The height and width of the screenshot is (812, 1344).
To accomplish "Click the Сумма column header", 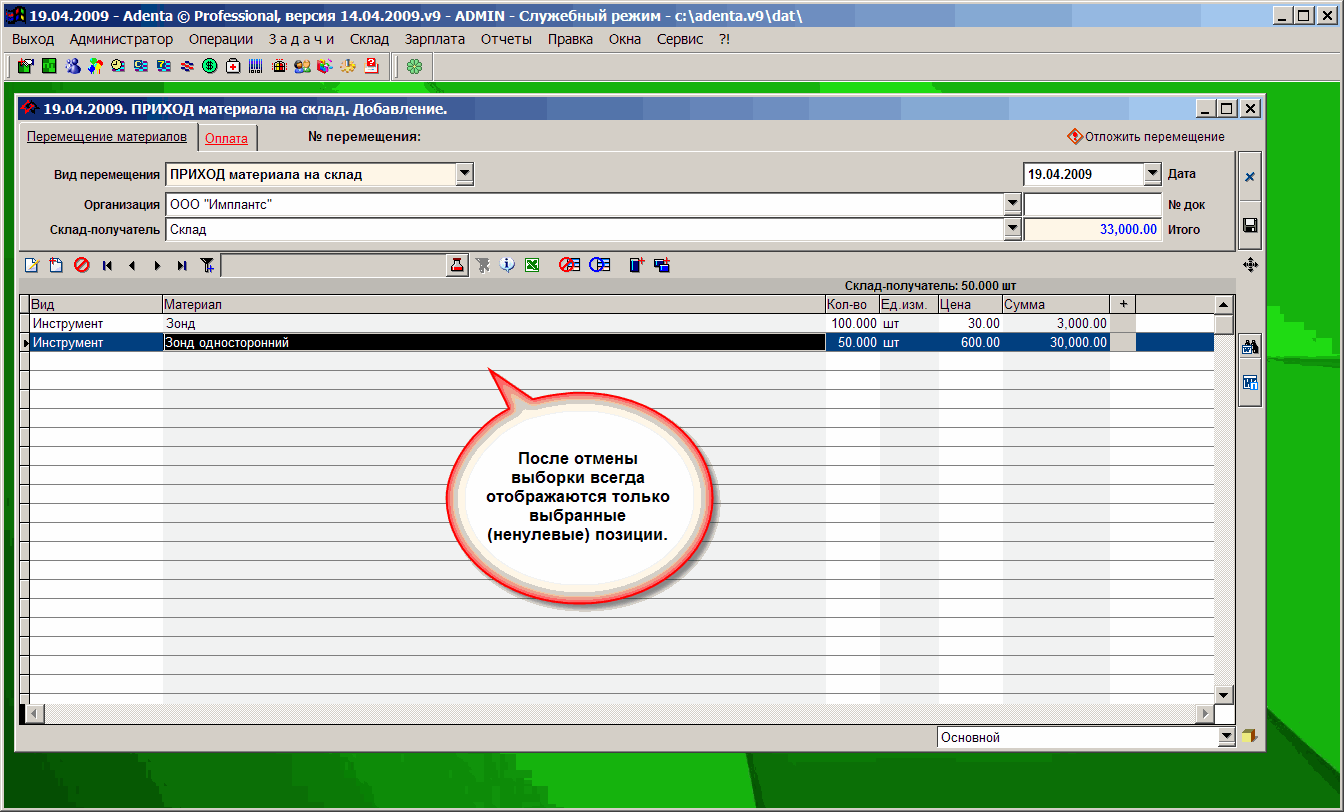I will 1055,304.
